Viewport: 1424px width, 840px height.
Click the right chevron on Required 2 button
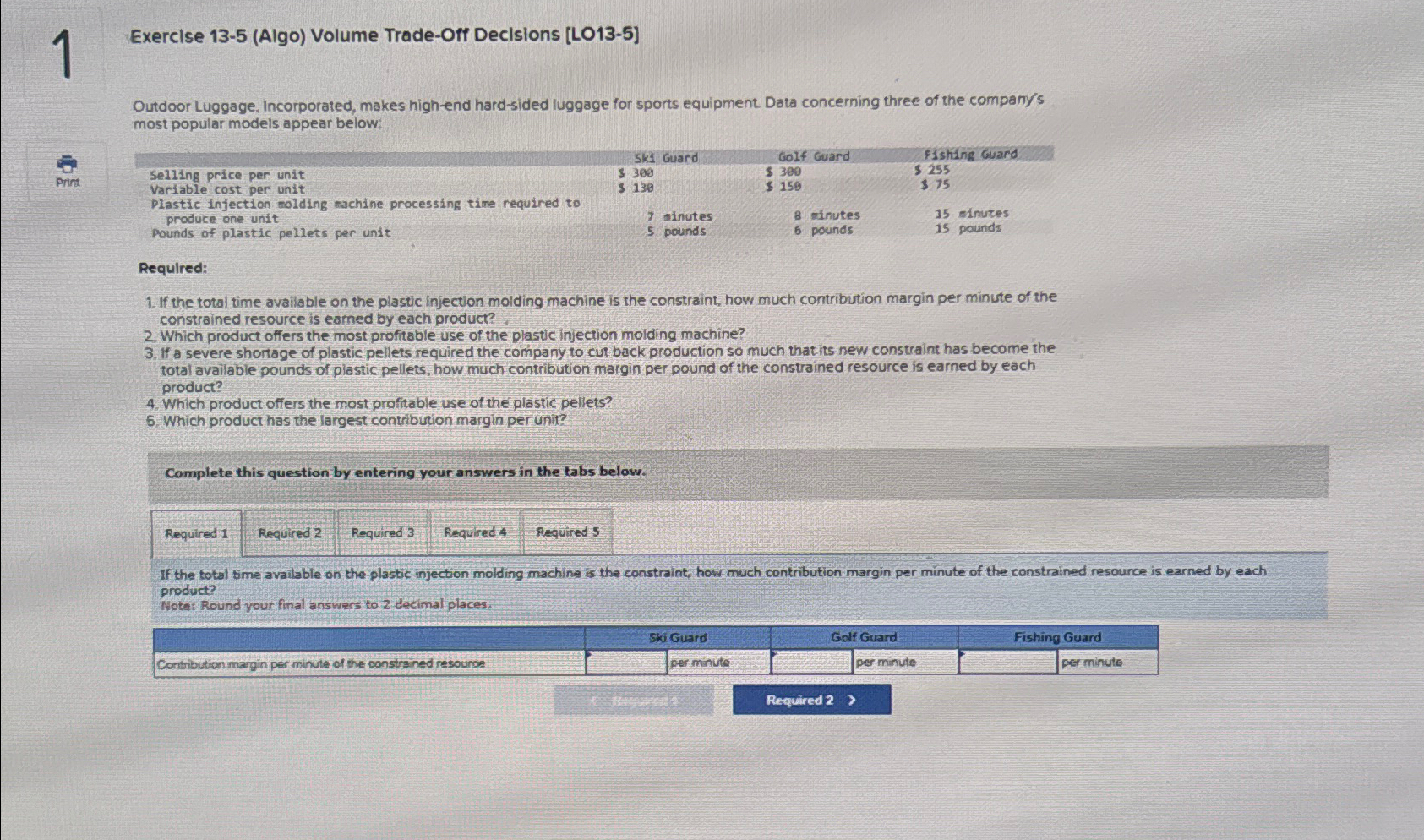(852, 700)
